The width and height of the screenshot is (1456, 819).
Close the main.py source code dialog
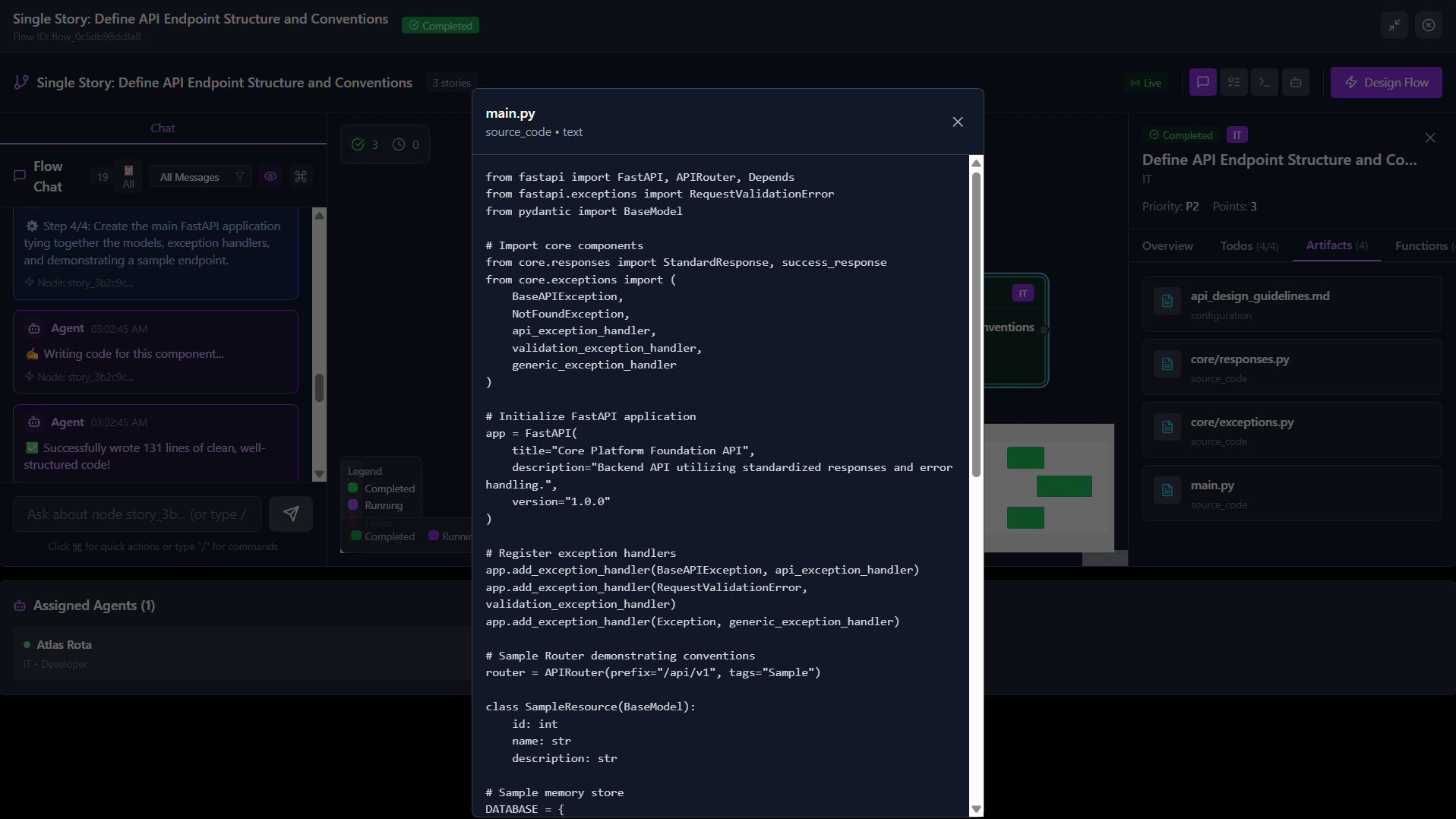coord(958,122)
